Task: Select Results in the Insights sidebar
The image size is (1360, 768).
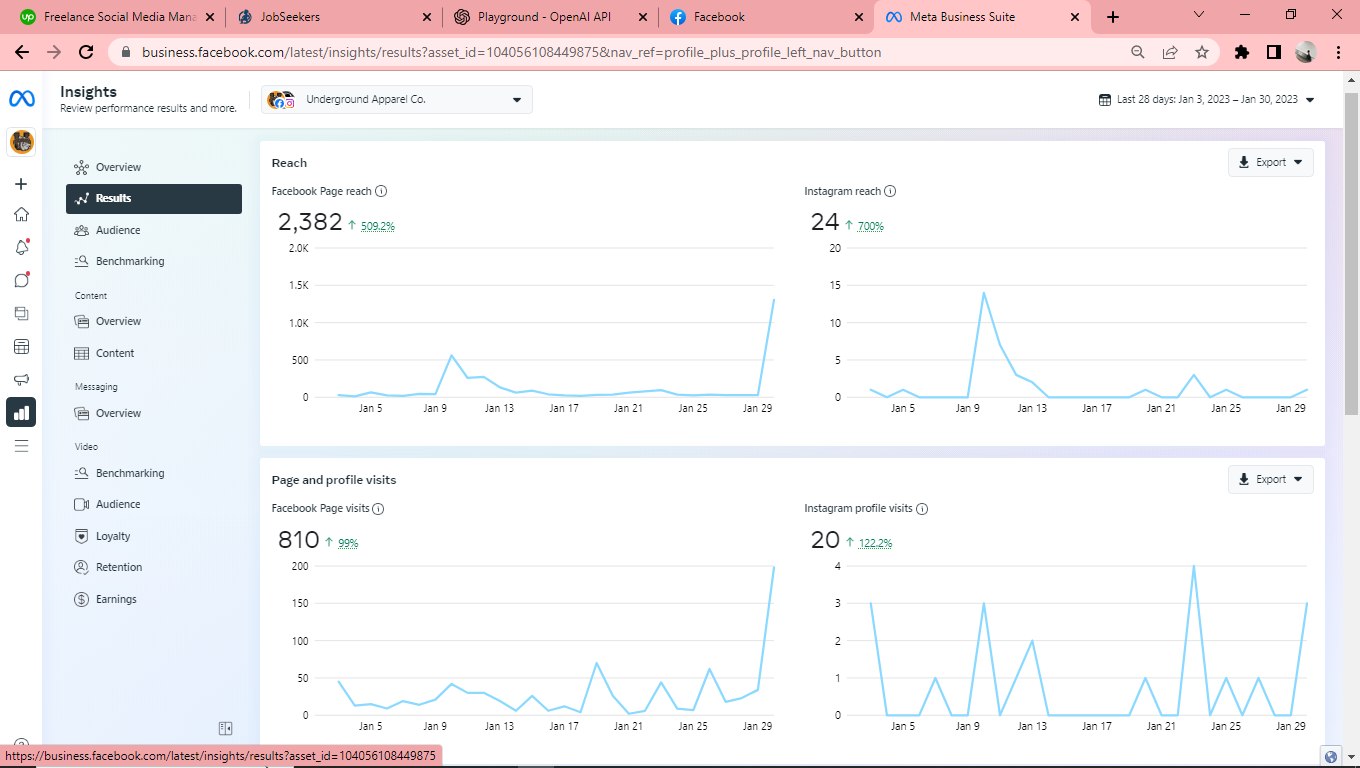Action: [154, 198]
